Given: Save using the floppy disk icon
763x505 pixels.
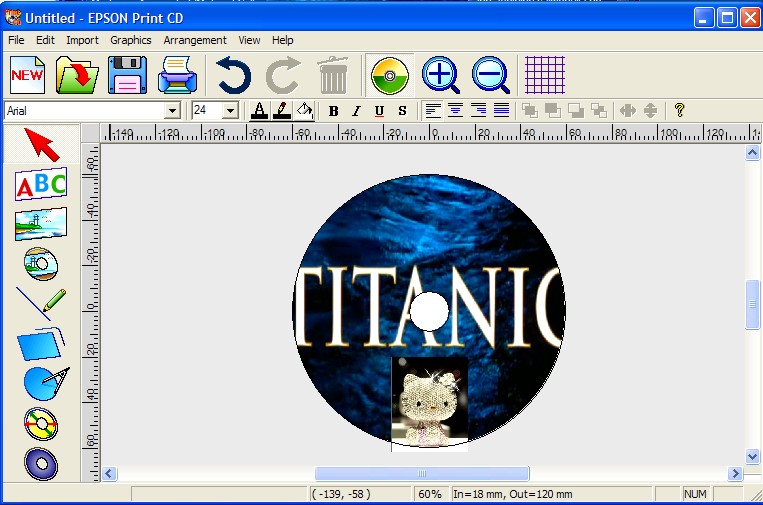Looking at the screenshot, I should 127,75.
